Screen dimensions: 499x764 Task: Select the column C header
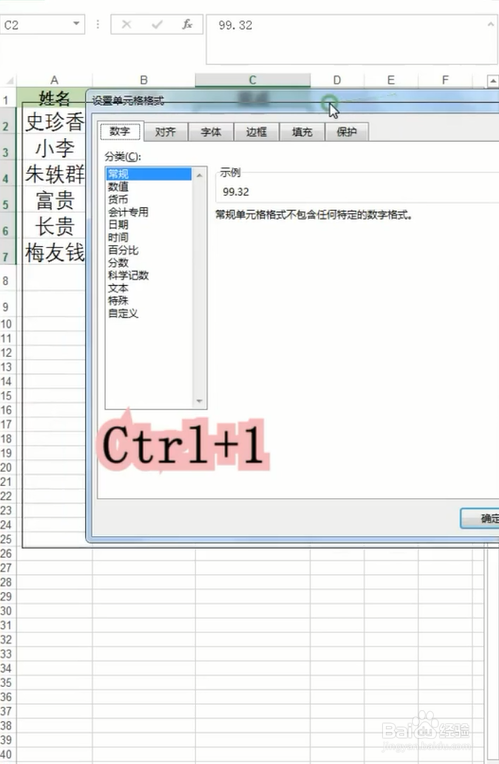(252, 80)
